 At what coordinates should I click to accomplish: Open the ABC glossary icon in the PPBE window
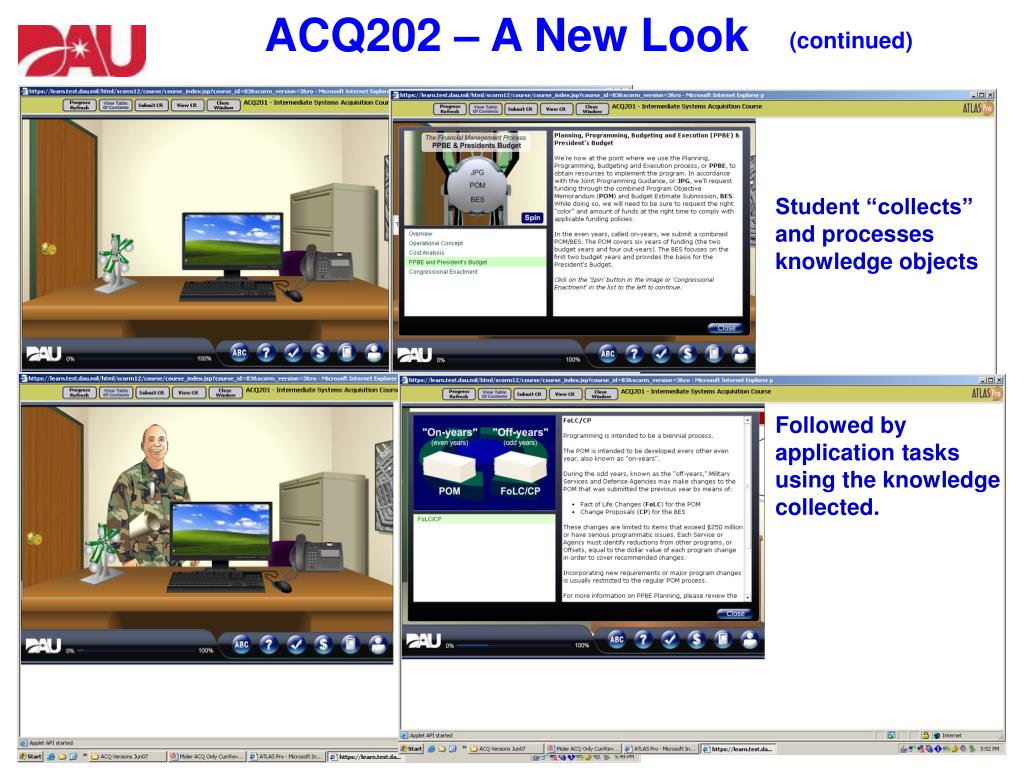607,354
